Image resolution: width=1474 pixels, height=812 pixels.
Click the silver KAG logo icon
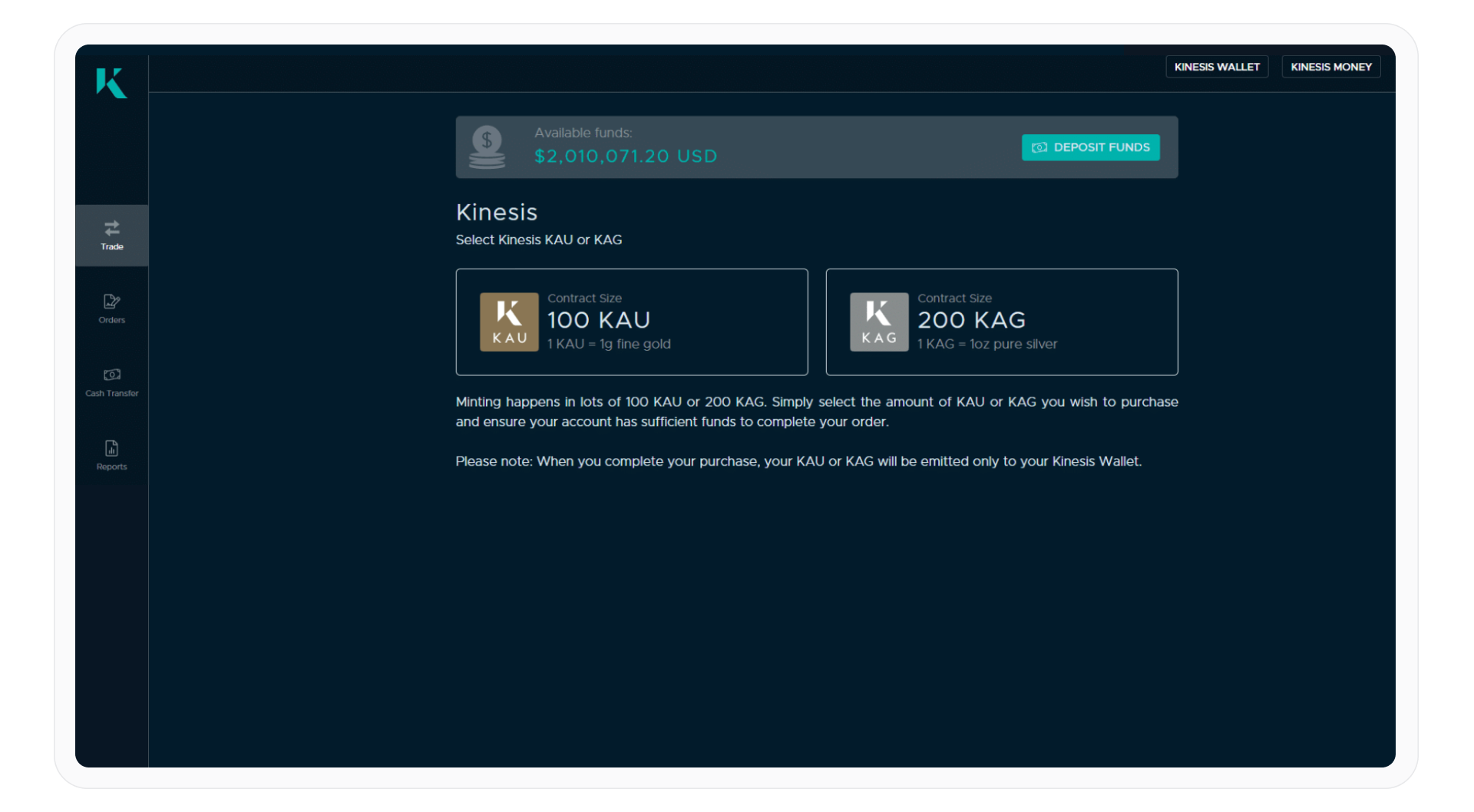(879, 322)
